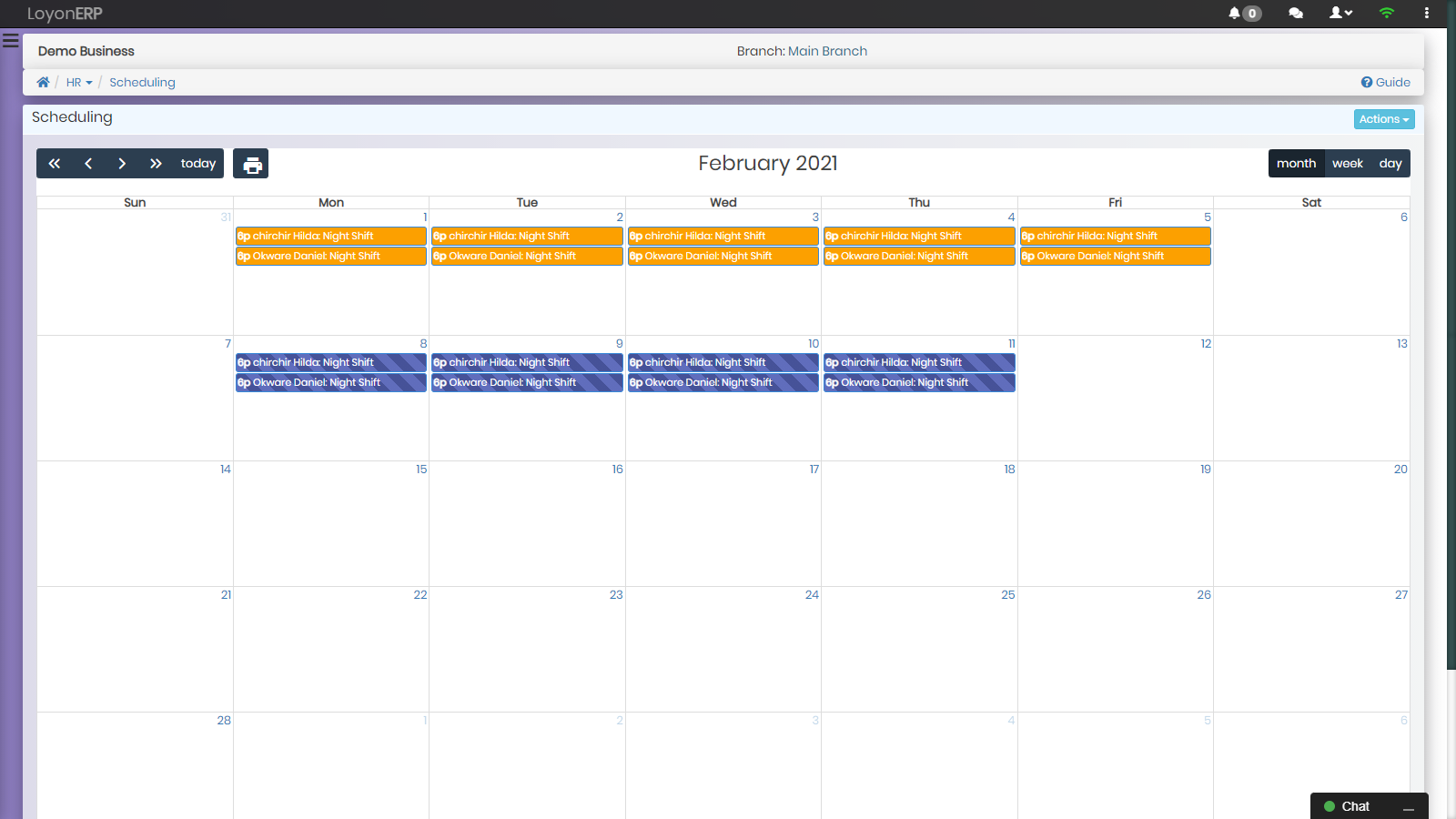1456x819 pixels.
Task: Open chirchir Hilda Night Shift on Wednesday 10
Action: tap(723, 362)
